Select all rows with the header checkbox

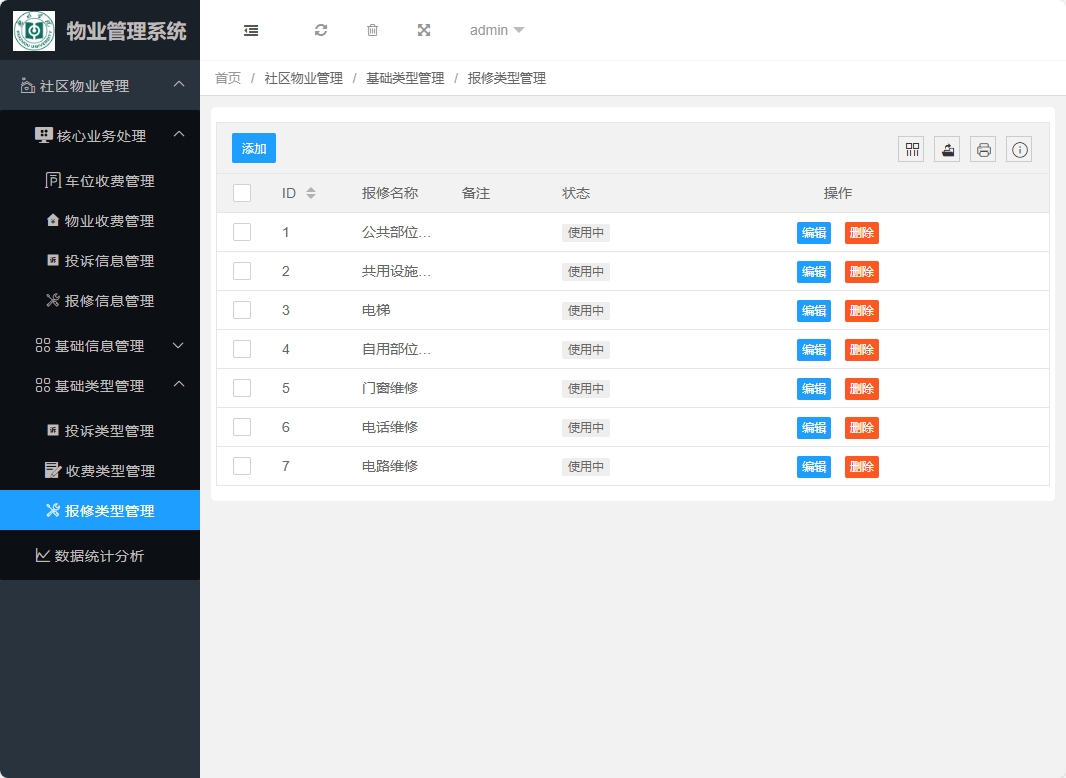click(241, 192)
